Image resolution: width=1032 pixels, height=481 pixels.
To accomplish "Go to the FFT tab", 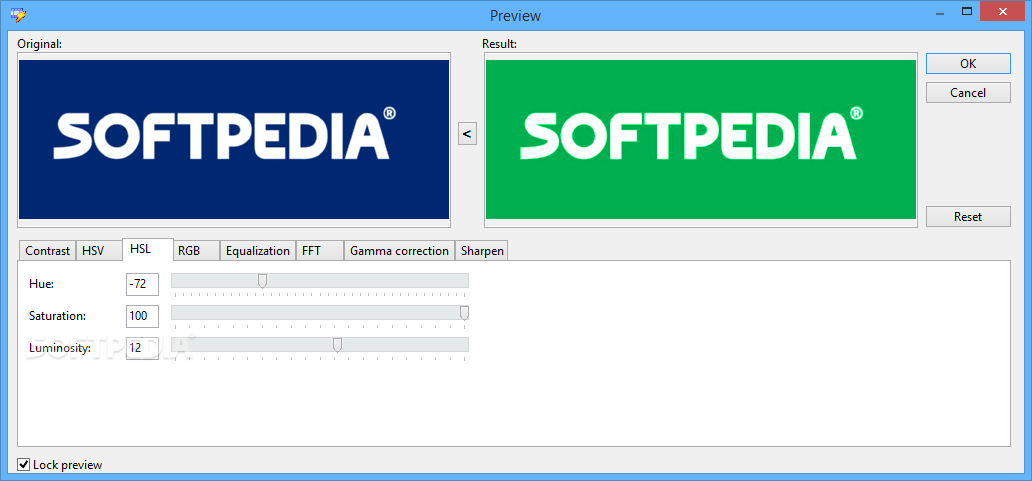I will click(x=319, y=251).
